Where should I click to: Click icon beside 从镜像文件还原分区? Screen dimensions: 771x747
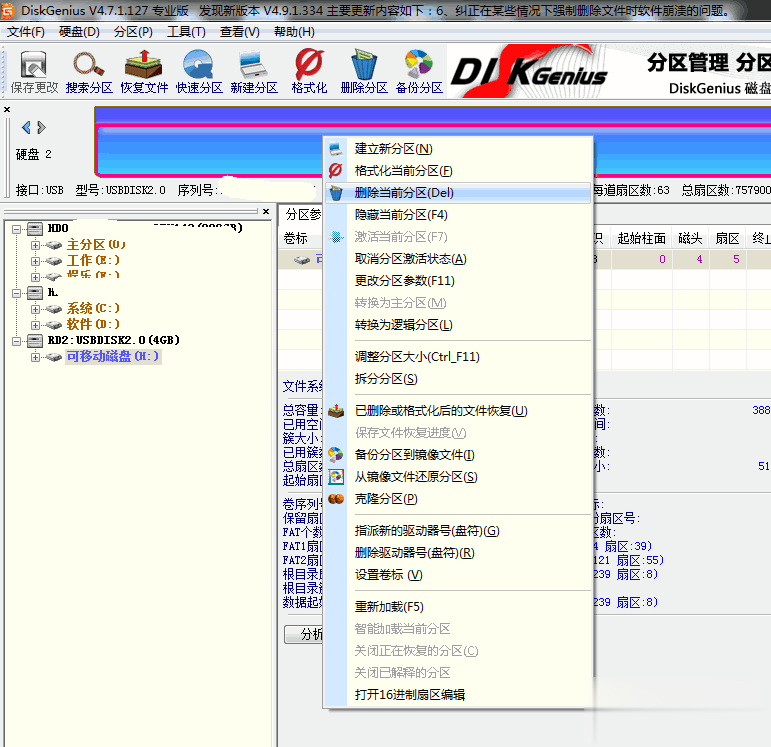[x=336, y=477]
